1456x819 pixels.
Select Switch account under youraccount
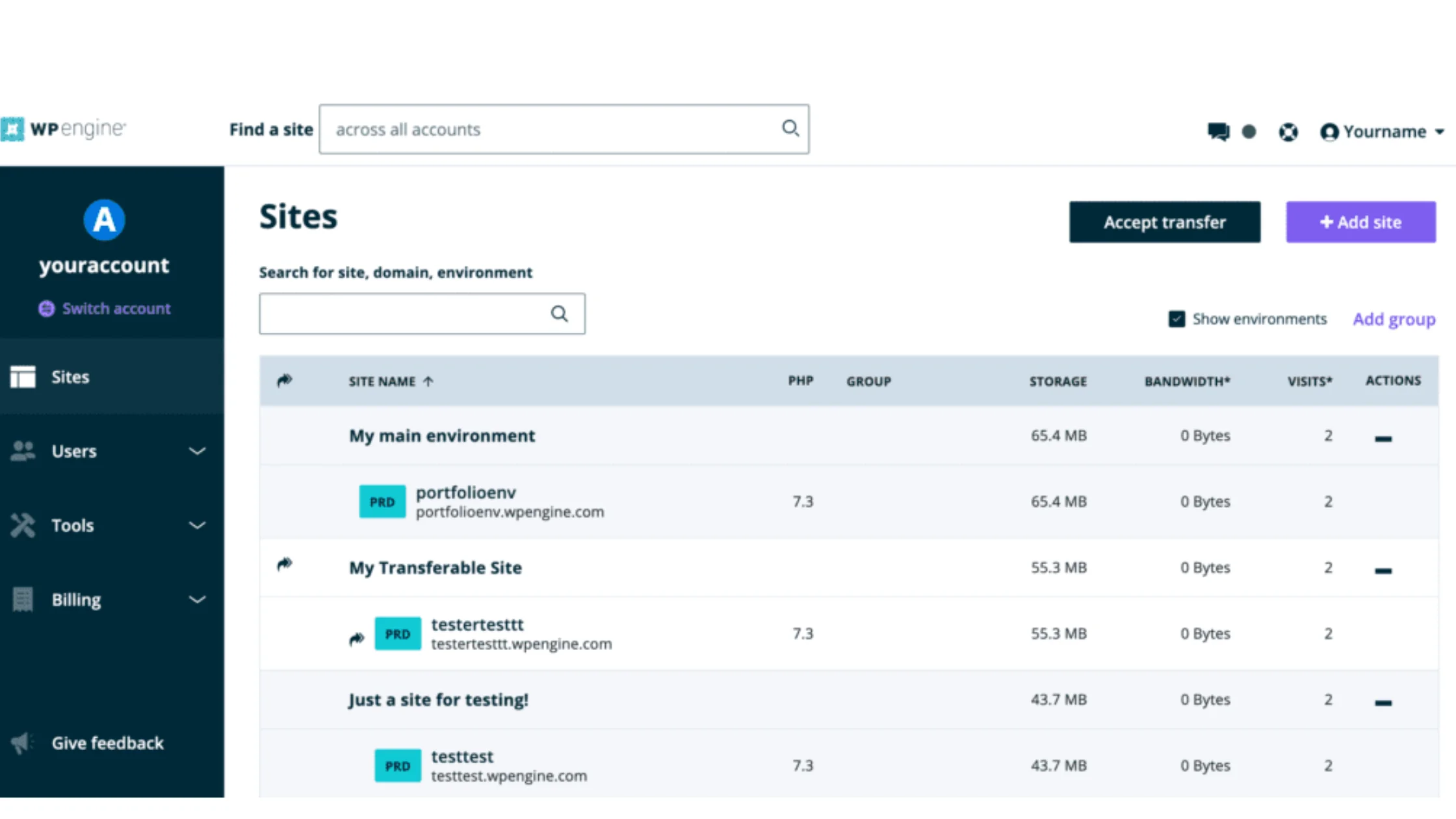coord(104,308)
